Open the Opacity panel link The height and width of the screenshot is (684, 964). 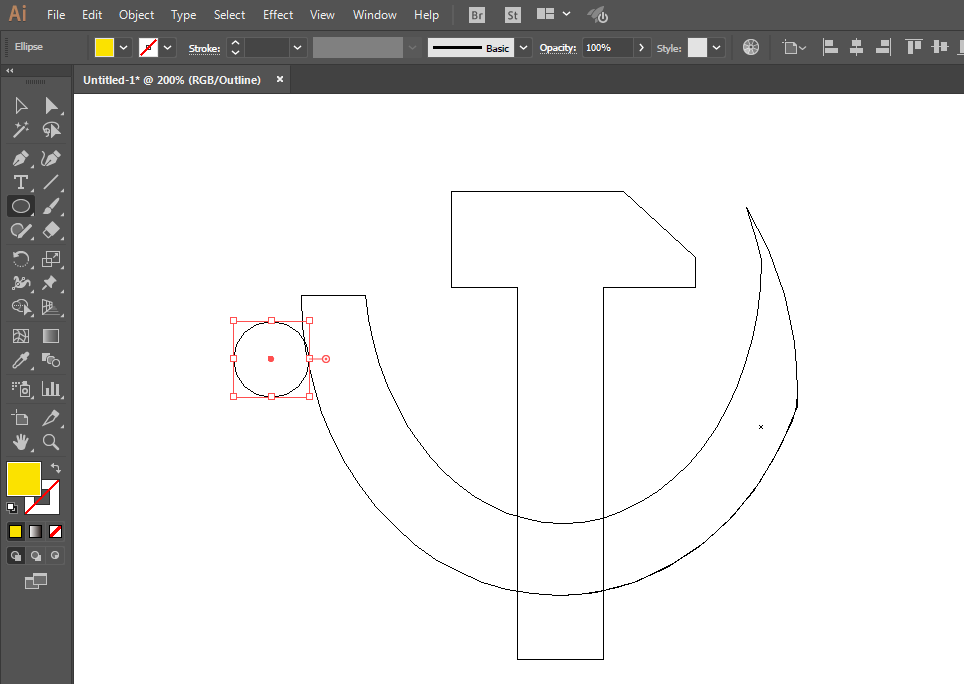(x=558, y=48)
